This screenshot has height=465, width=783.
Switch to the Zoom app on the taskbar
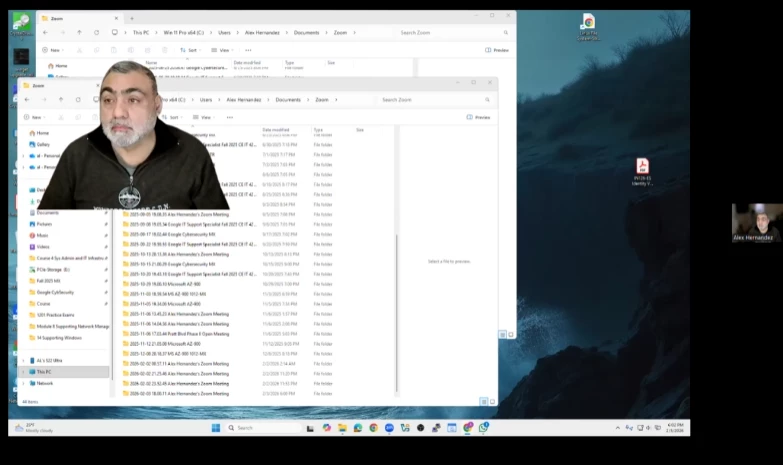point(389,428)
